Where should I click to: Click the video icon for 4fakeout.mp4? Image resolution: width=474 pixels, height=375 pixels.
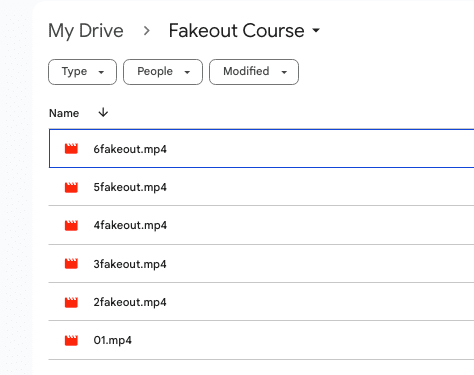71,225
